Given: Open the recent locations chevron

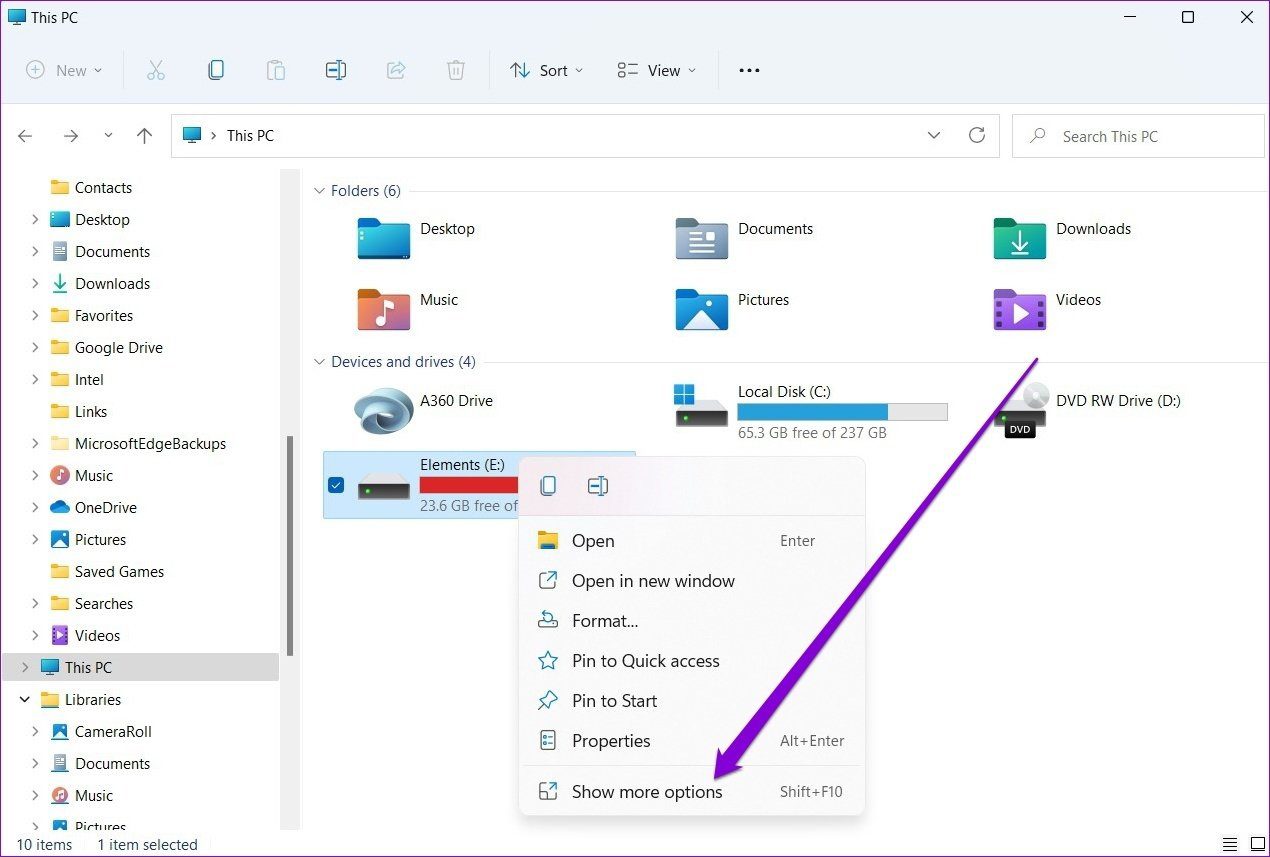Looking at the screenshot, I should 108,136.
